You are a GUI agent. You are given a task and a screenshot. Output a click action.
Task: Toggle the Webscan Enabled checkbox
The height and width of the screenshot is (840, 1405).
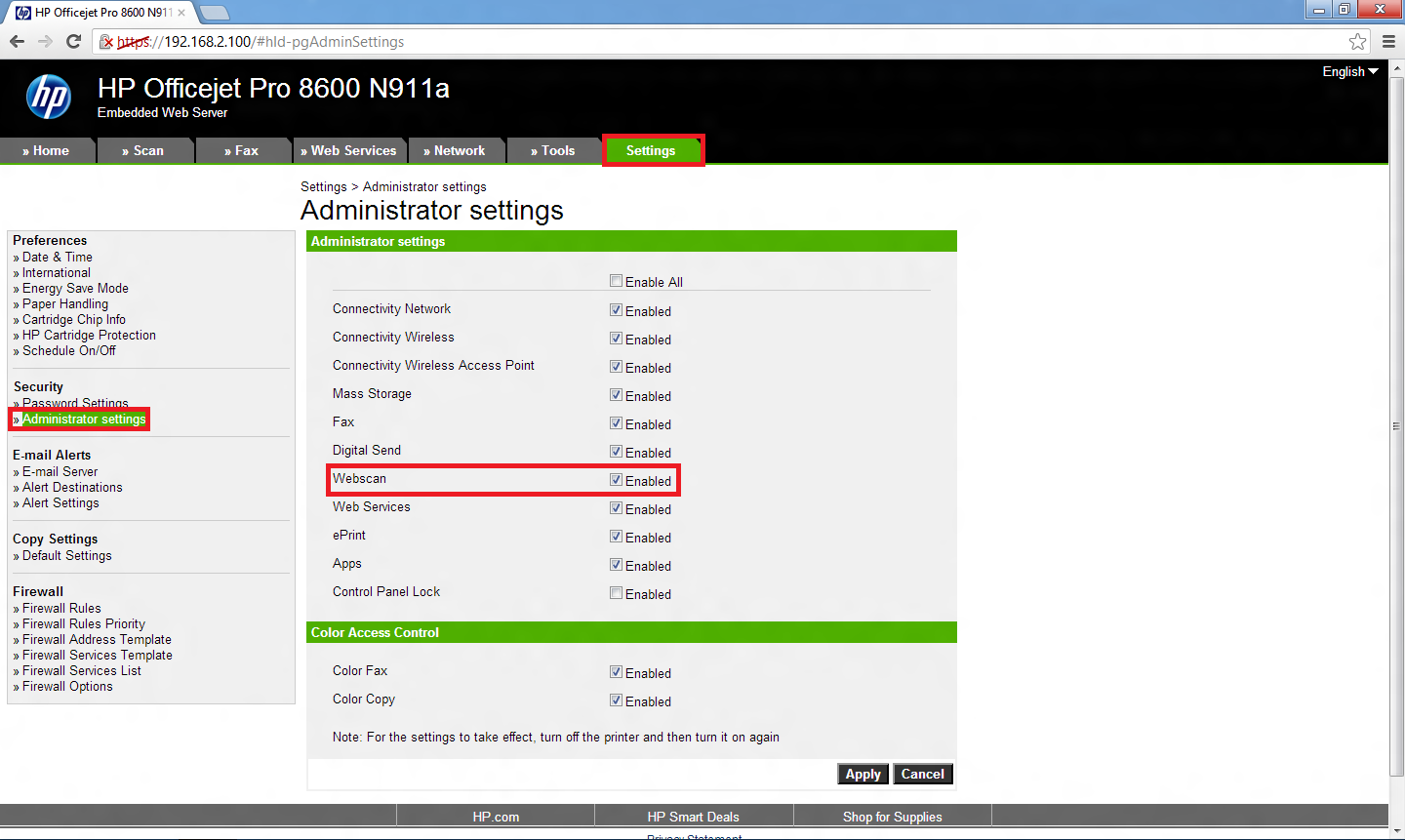click(x=616, y=480)
